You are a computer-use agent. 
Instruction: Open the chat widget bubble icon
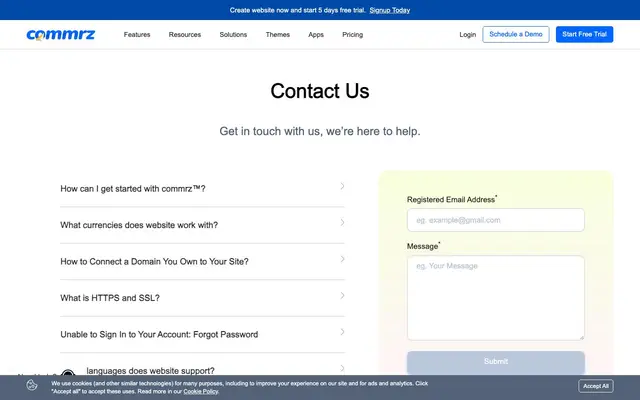[68, 373]
